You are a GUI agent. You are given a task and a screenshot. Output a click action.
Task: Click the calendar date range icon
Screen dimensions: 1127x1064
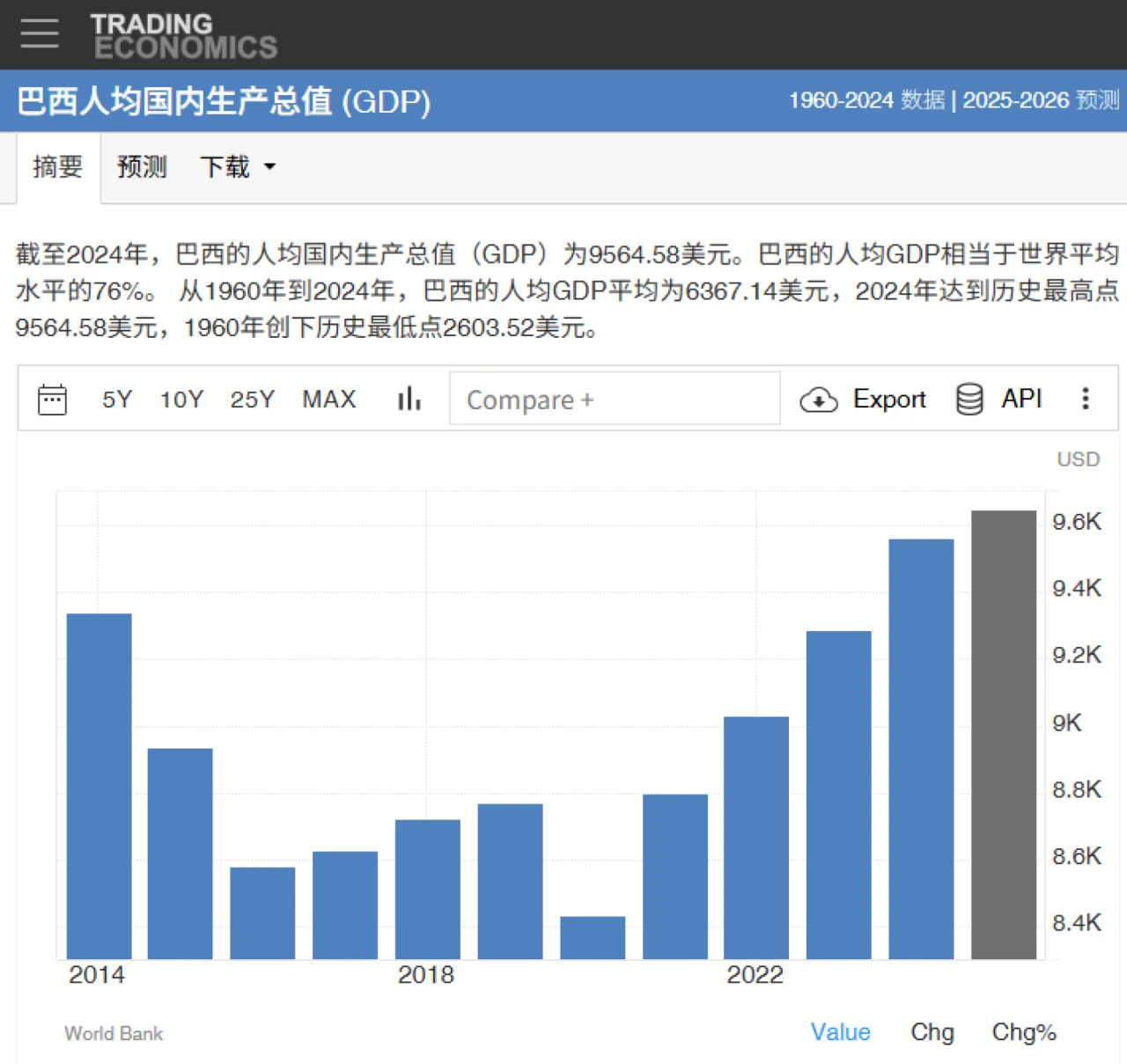[x=52, y=400]
